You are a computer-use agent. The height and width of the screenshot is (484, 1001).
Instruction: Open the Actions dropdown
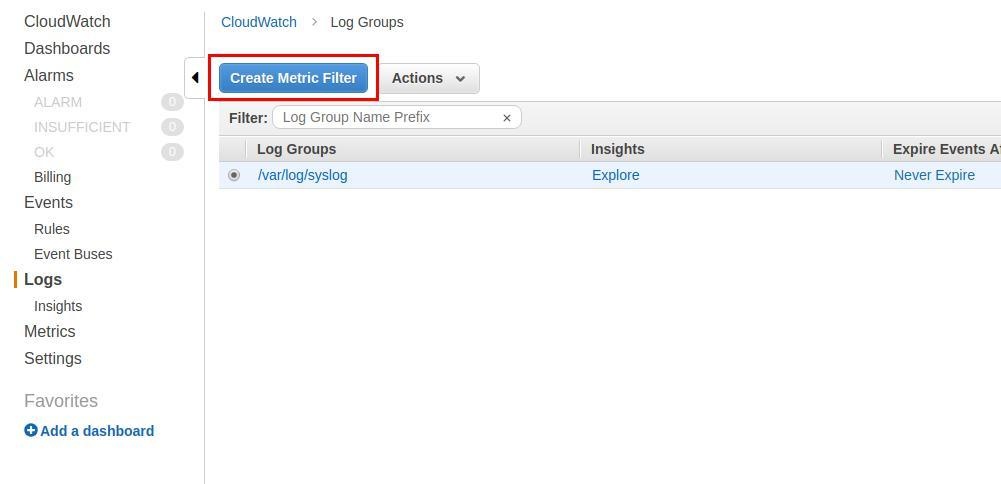(429, 78)
